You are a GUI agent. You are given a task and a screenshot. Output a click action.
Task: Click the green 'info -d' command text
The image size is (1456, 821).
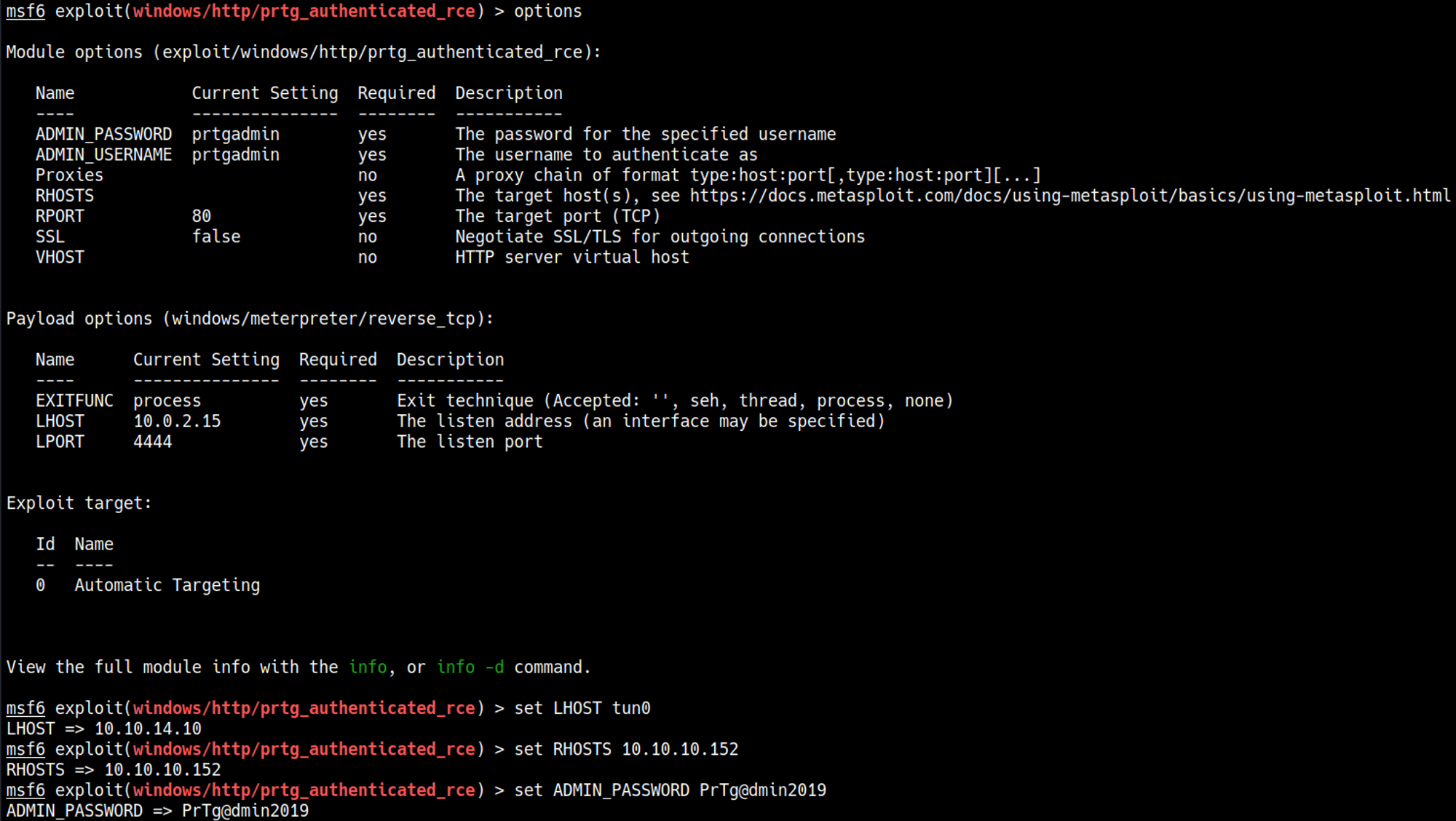(470, 667)
